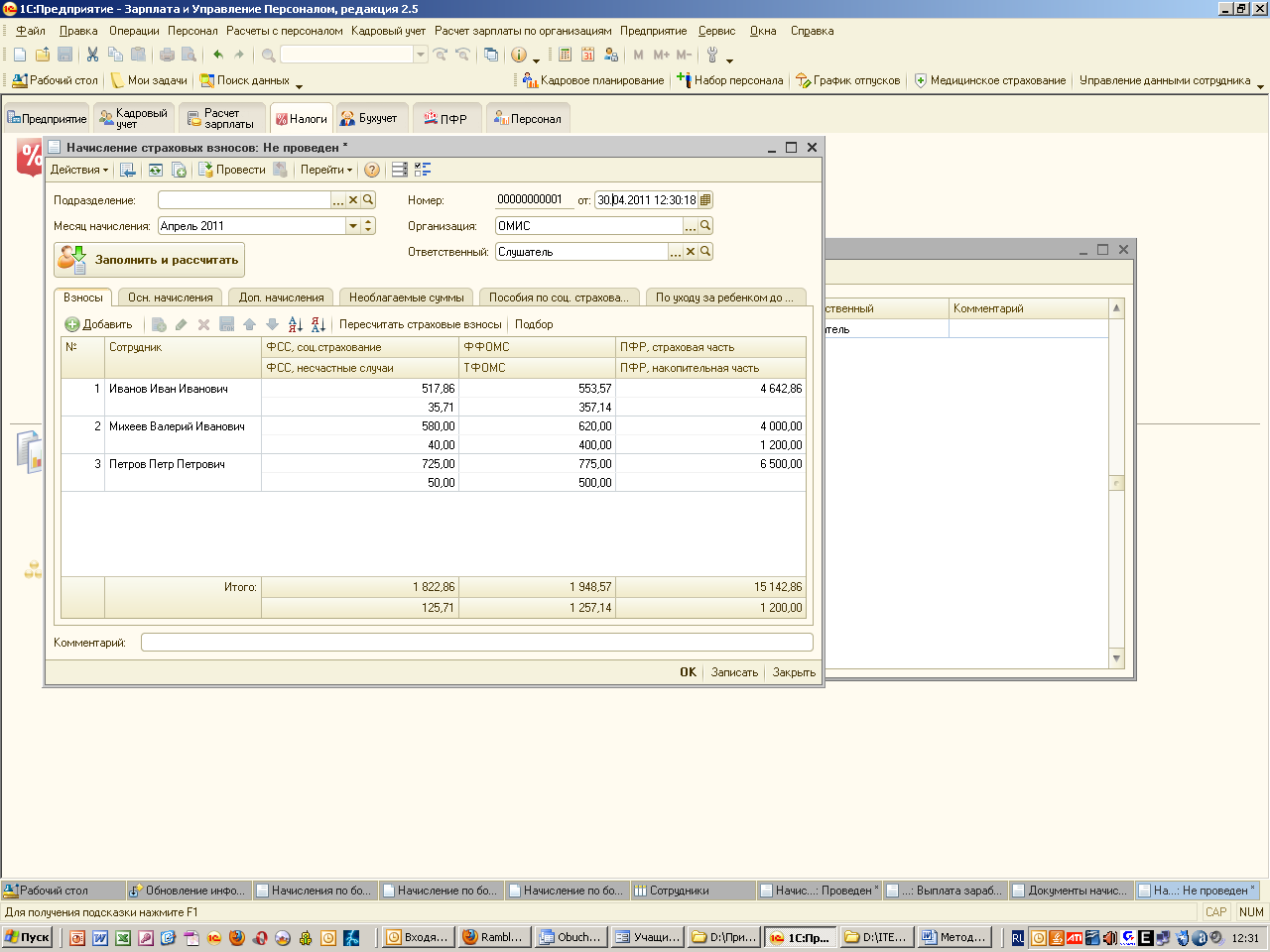Image resolution: width=1270 pixels, height=952 pixels.
Task: Click the OK button
Action: [688, 672]
